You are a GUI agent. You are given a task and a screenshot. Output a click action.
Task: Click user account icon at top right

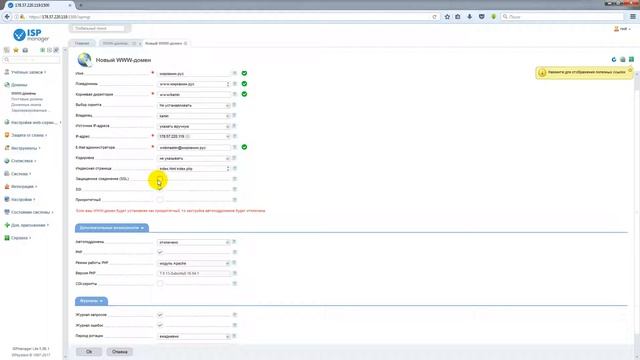(616, 29)
